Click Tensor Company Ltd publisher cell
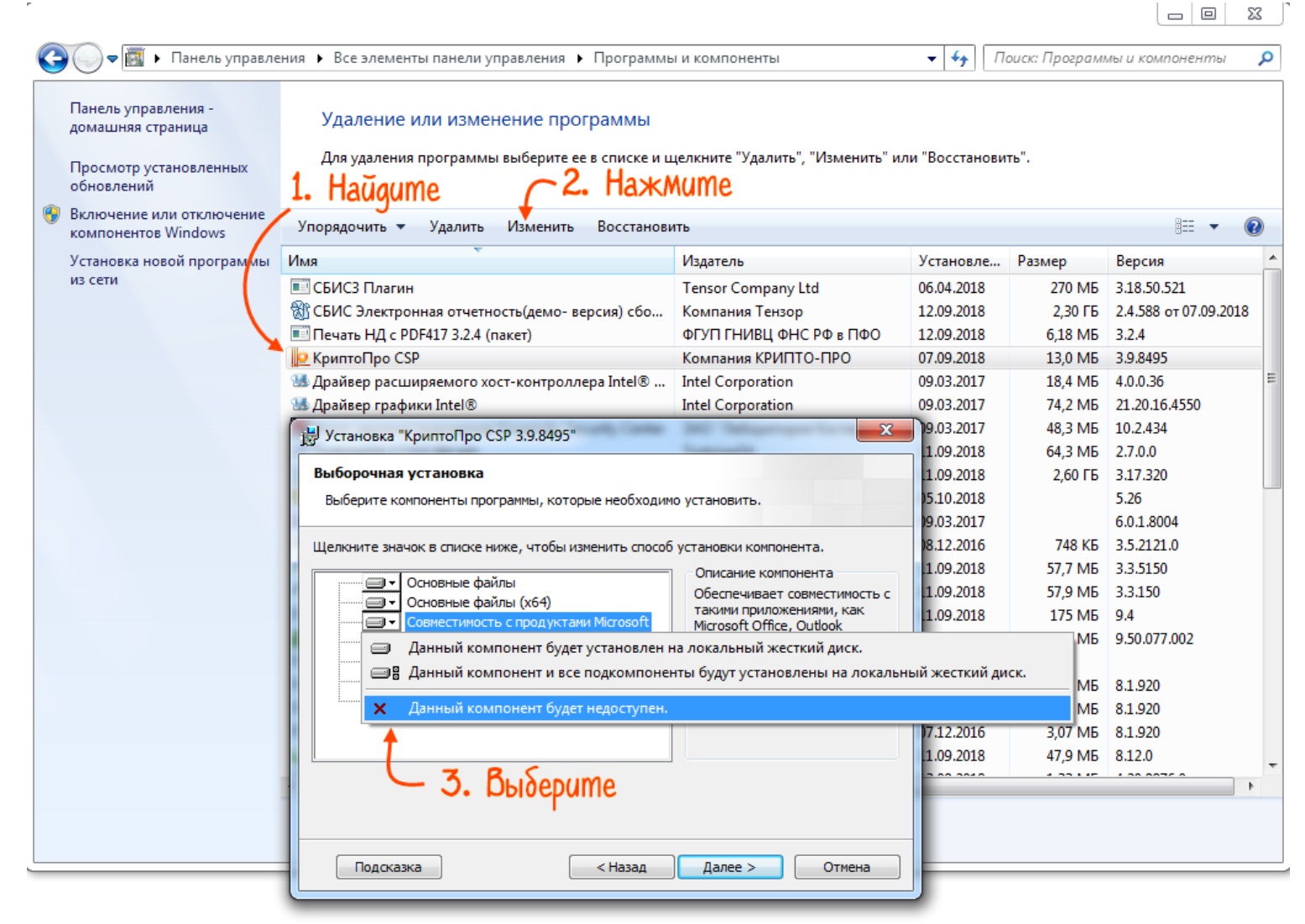Screen dimensions: 1305x924 point(750,288)
